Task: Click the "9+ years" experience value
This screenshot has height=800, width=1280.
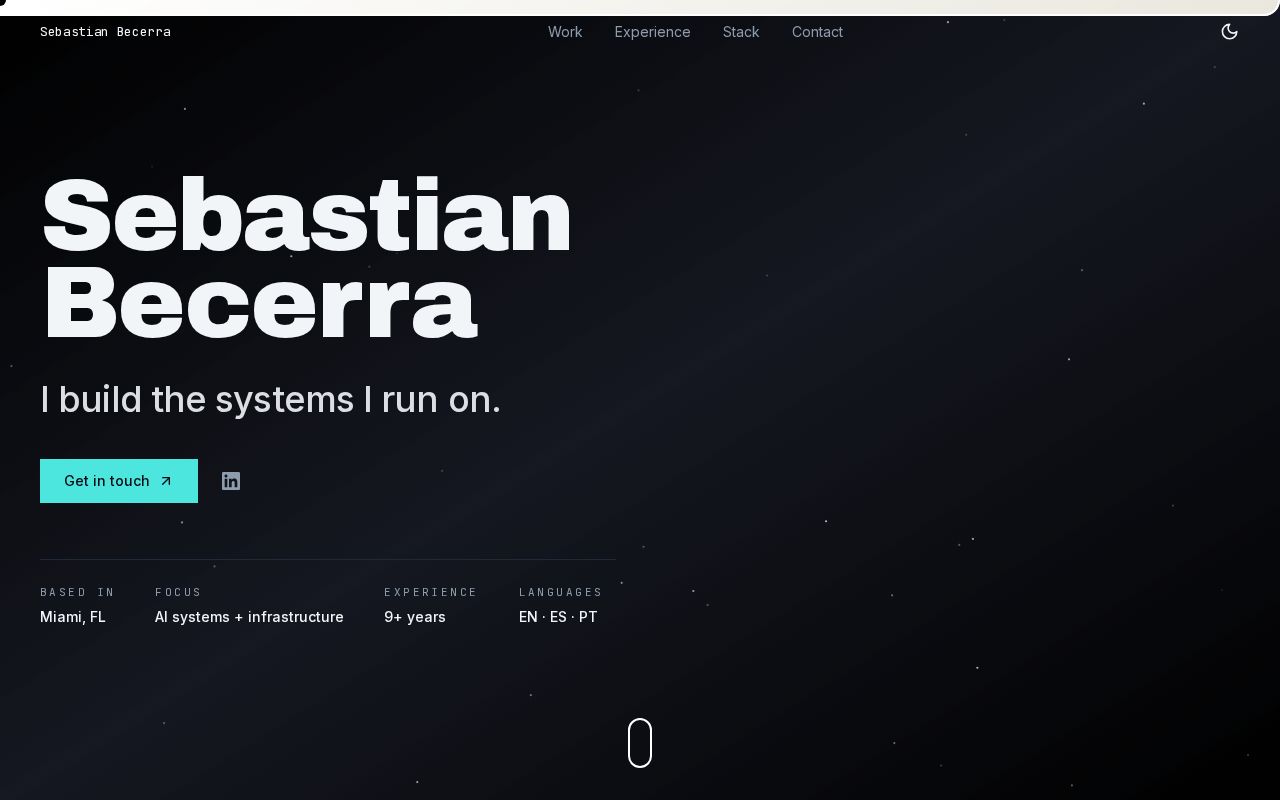Action: pyautogui.click(x=415, y=617)
